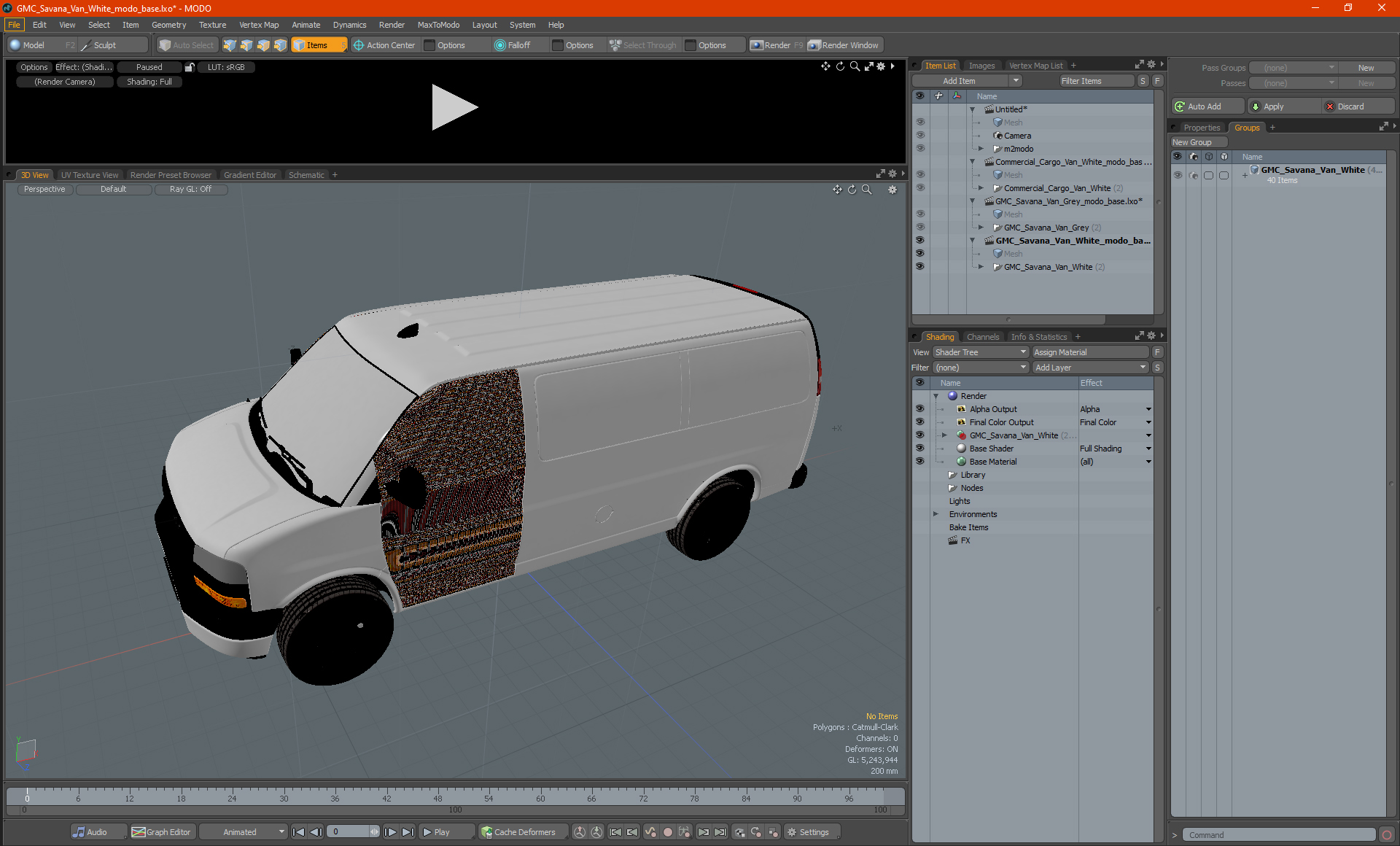The height and width of the screenshot is (846, 1400).
Task: Go to last frame
Action: pos(408,832)
